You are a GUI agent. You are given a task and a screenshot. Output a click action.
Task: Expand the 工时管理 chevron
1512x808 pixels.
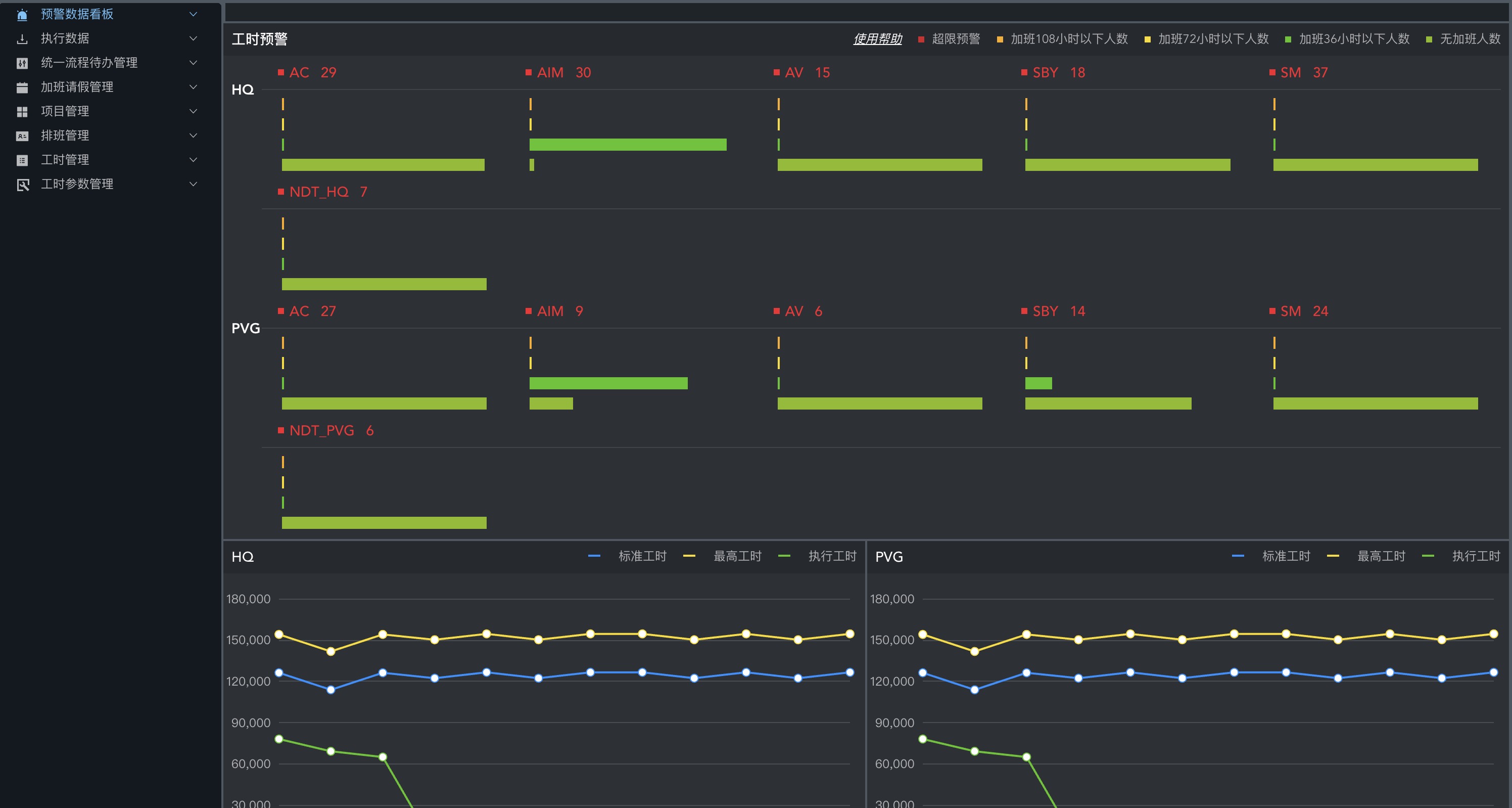coord(193,160)
